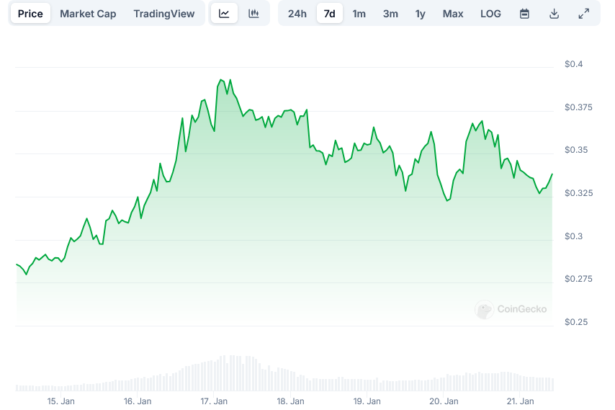Select the Price tab
Screen dimensions: 615x410
tap(31, 14)
